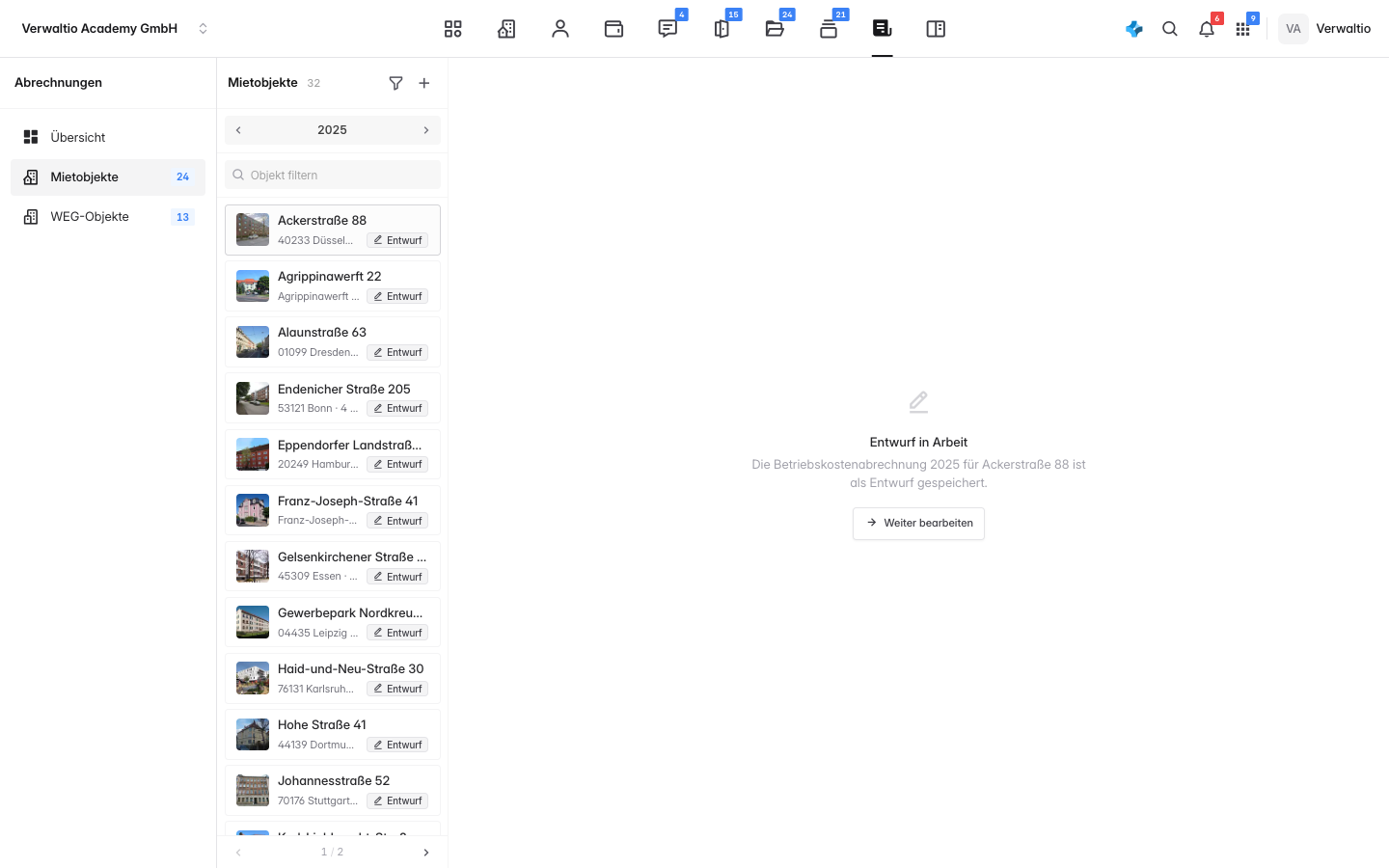Go to previous year before 2025
1389x868 pixels.
point(238,130)
